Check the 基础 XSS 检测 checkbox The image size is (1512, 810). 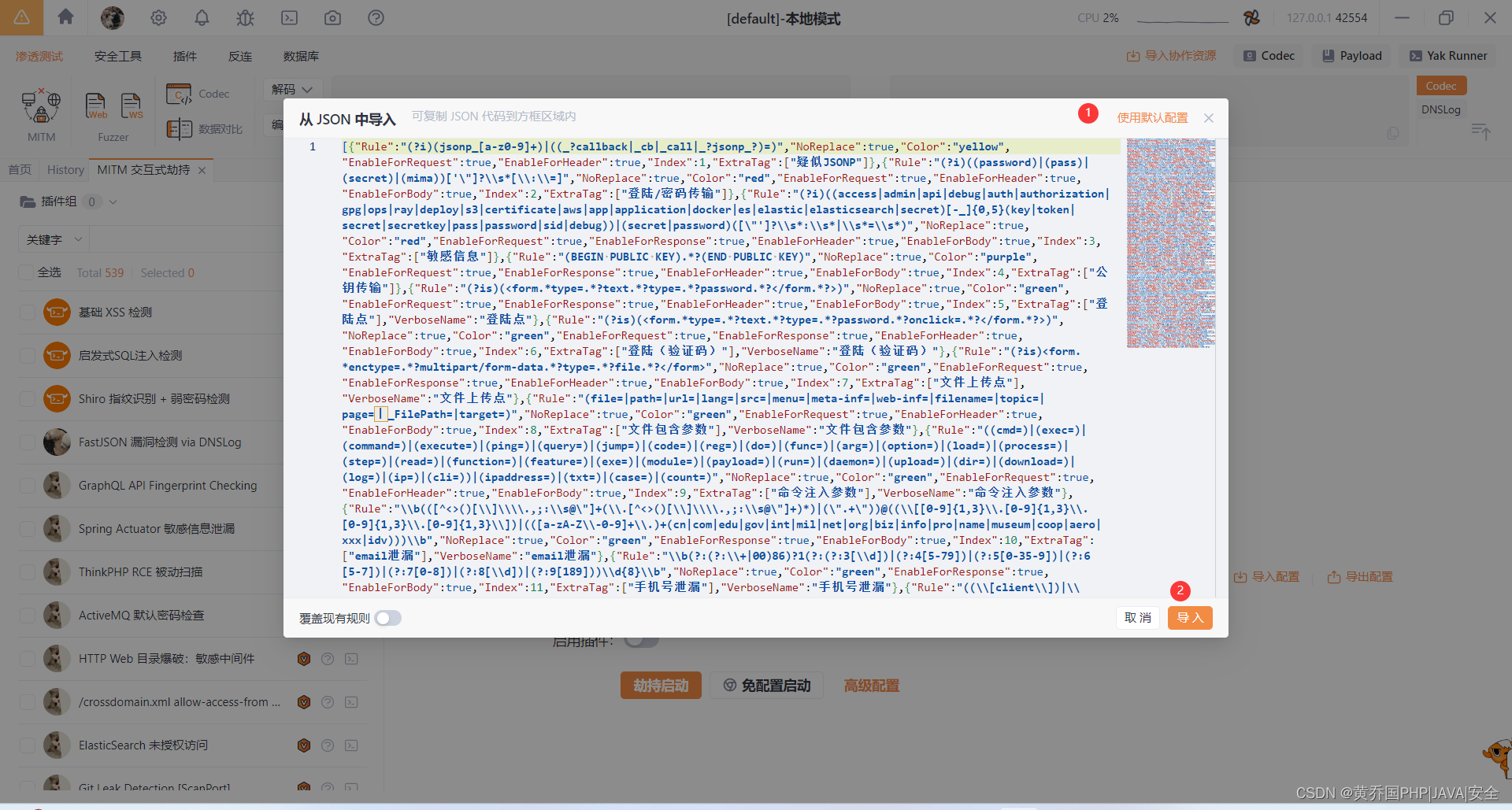click(27, 313)
